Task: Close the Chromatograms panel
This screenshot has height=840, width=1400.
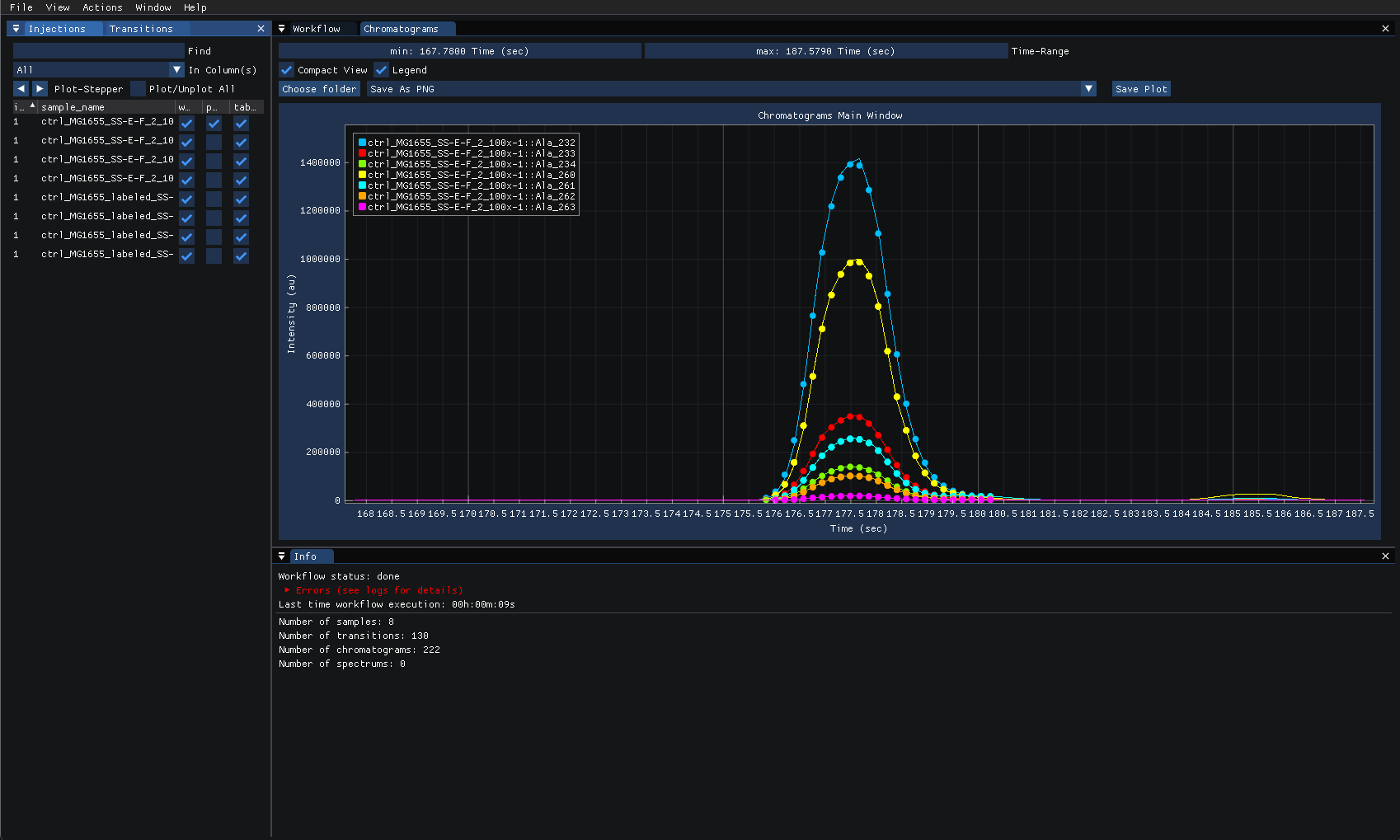Action: (x=1385, y=29)
